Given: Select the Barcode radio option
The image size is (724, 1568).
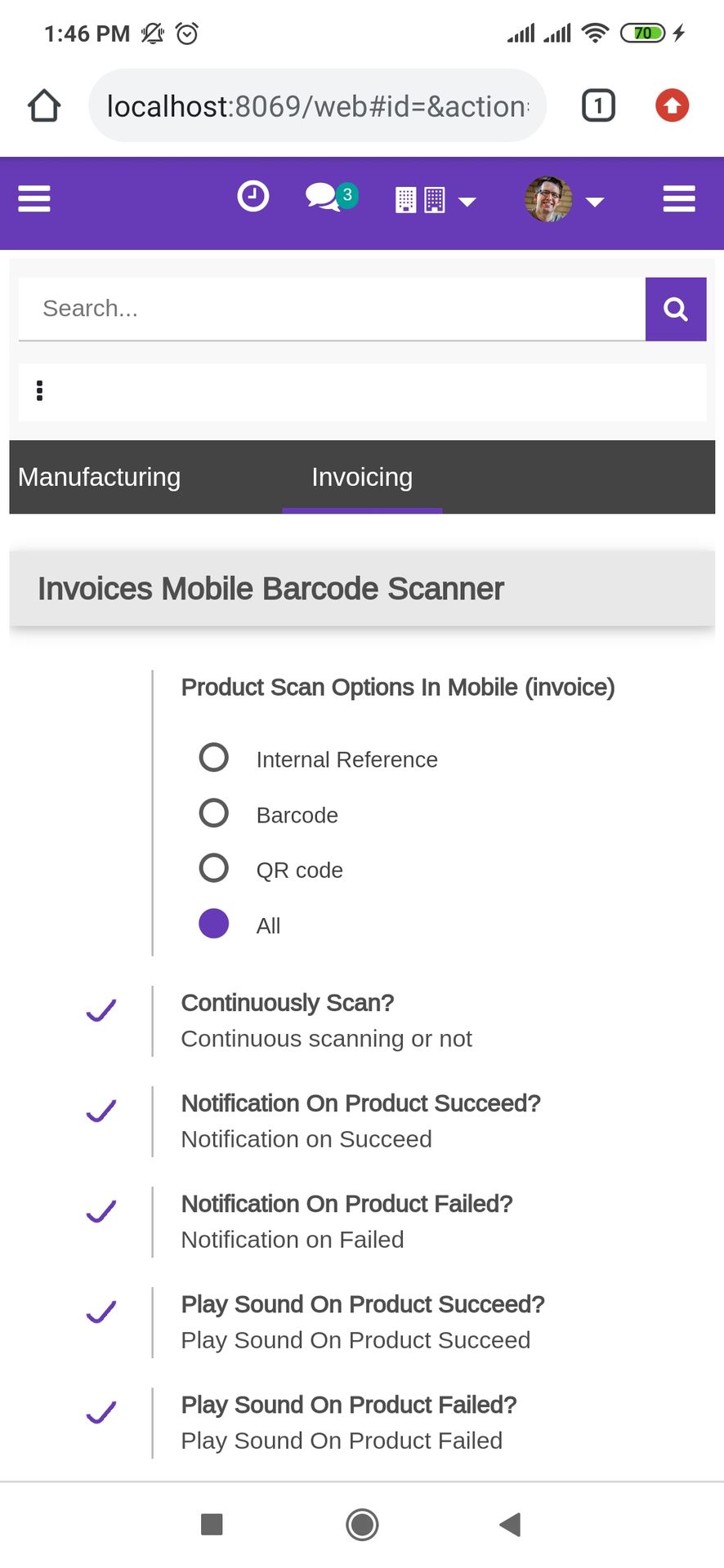Looking at the screenshot, I should [214, 813].
